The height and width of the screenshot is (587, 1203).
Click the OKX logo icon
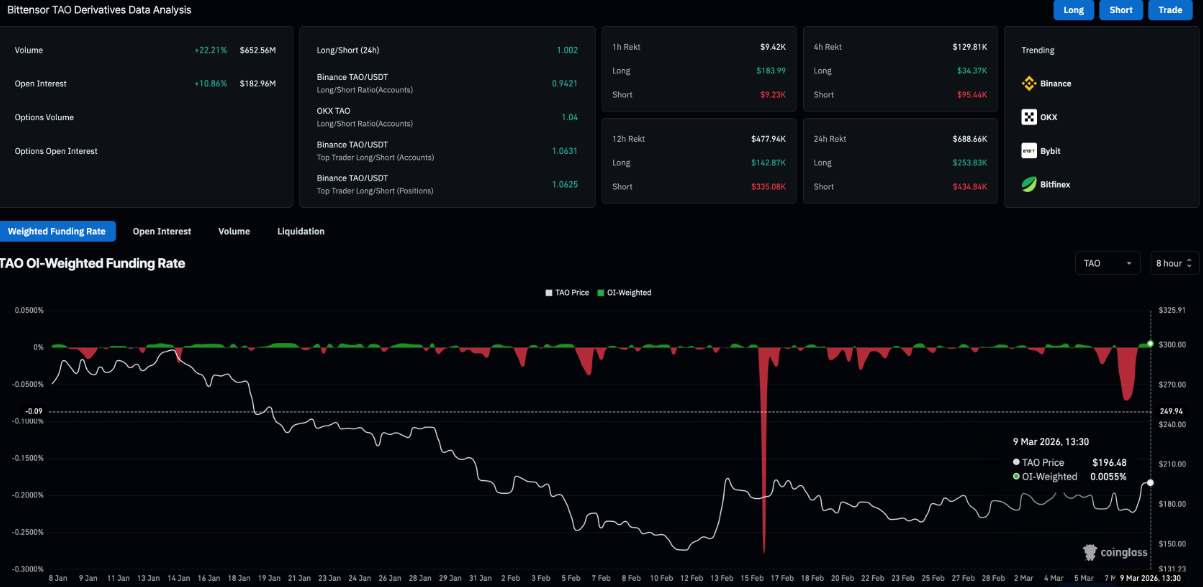tap(1028, 117)
